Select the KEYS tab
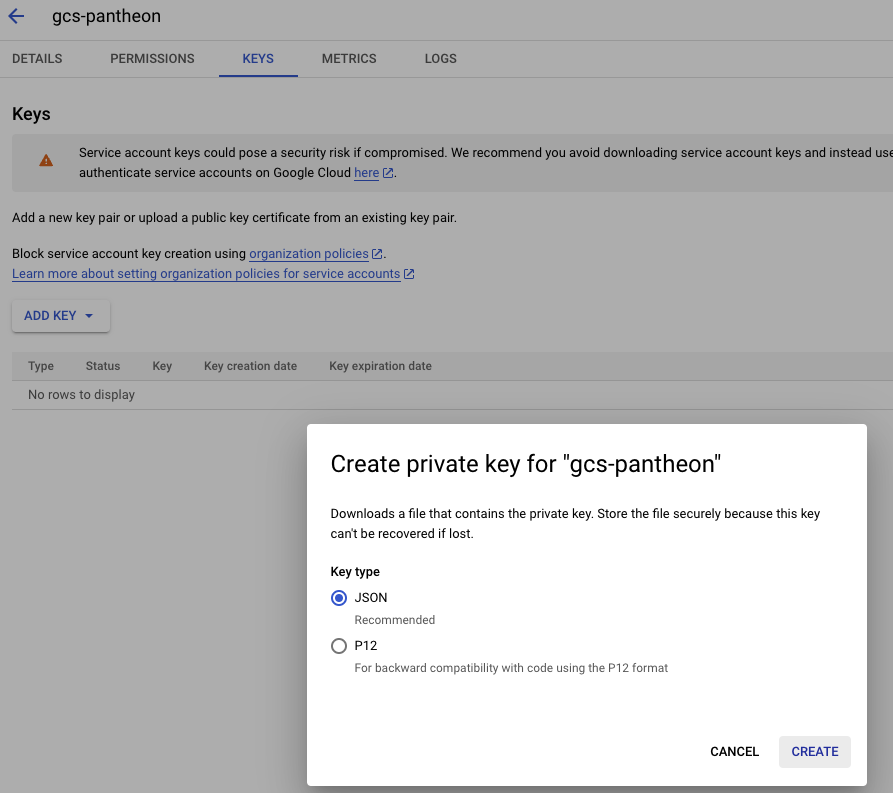893x793 pixels. click(x=258, y=59)
